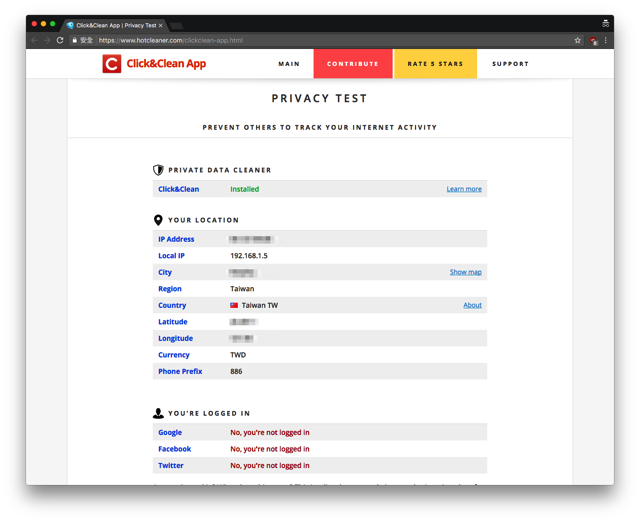Image resolution: width=640 pixels, height=522 pixels.
Task: Click the red extension icon in toolbar
Action: pyautogui.click(x=593, y=41)
